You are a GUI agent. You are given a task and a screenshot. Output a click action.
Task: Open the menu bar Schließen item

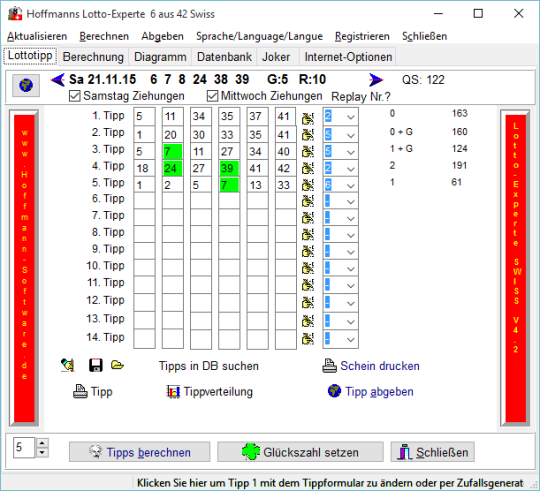point(425,36)
